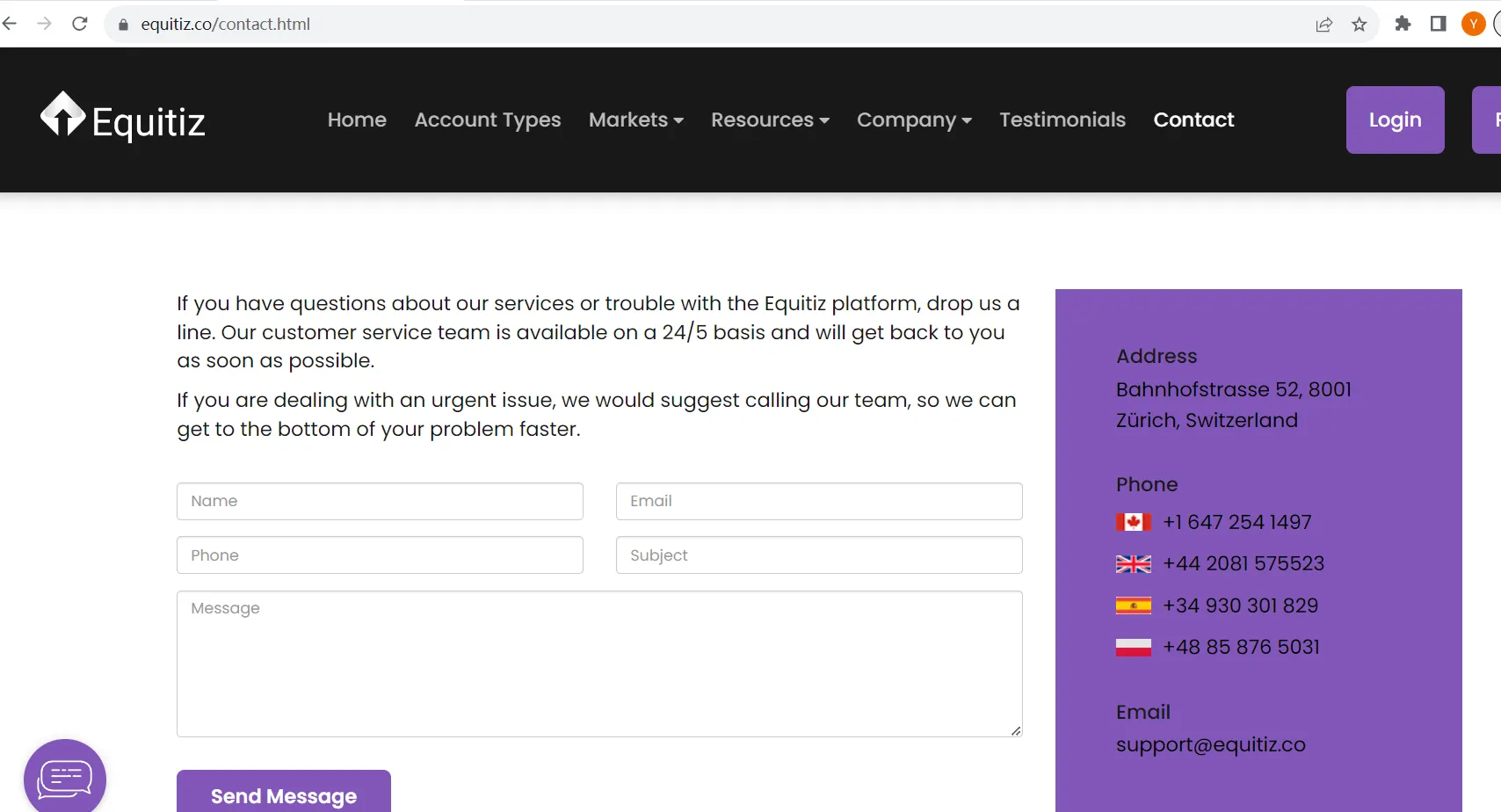1501x812 pixels.
Task: Click the Message box resize handle
Action: pyautogui.click(x=1016, y=730)
